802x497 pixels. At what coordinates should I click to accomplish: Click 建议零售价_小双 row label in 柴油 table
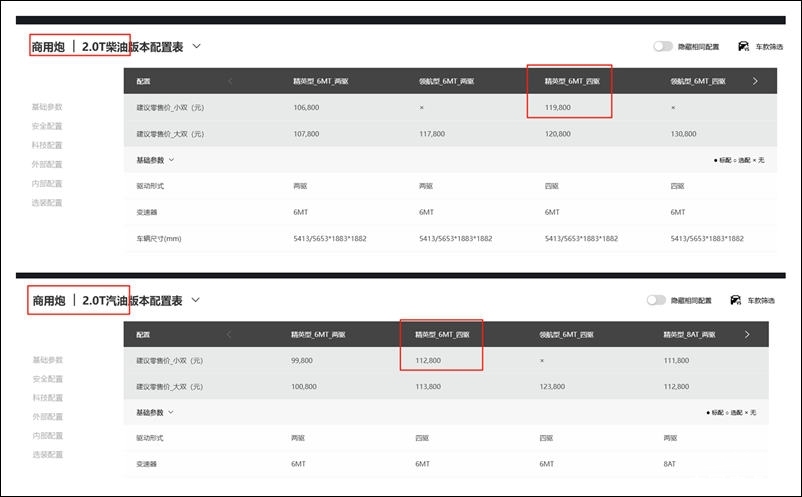[170, 107]
